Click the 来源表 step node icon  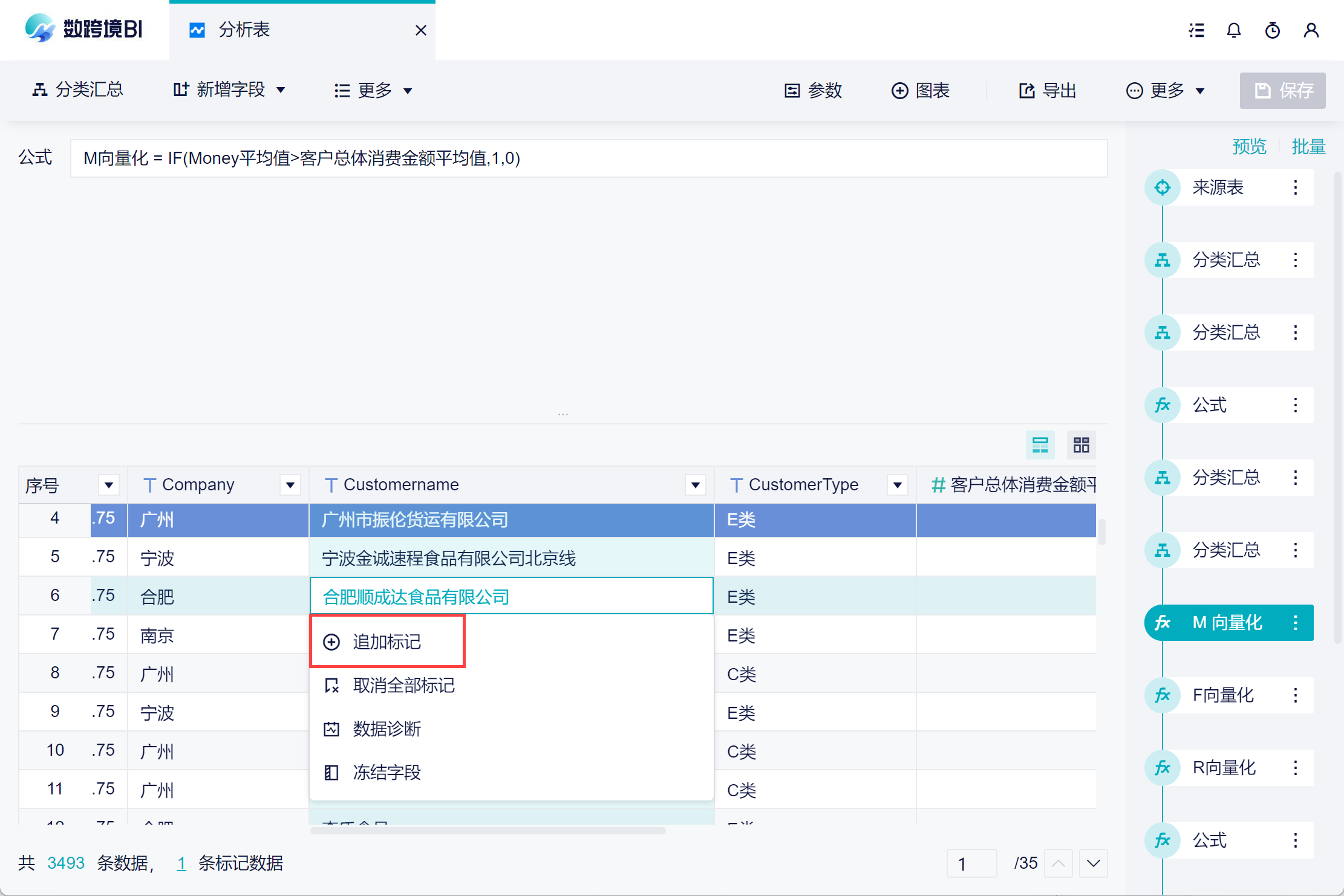[1162, 187]
